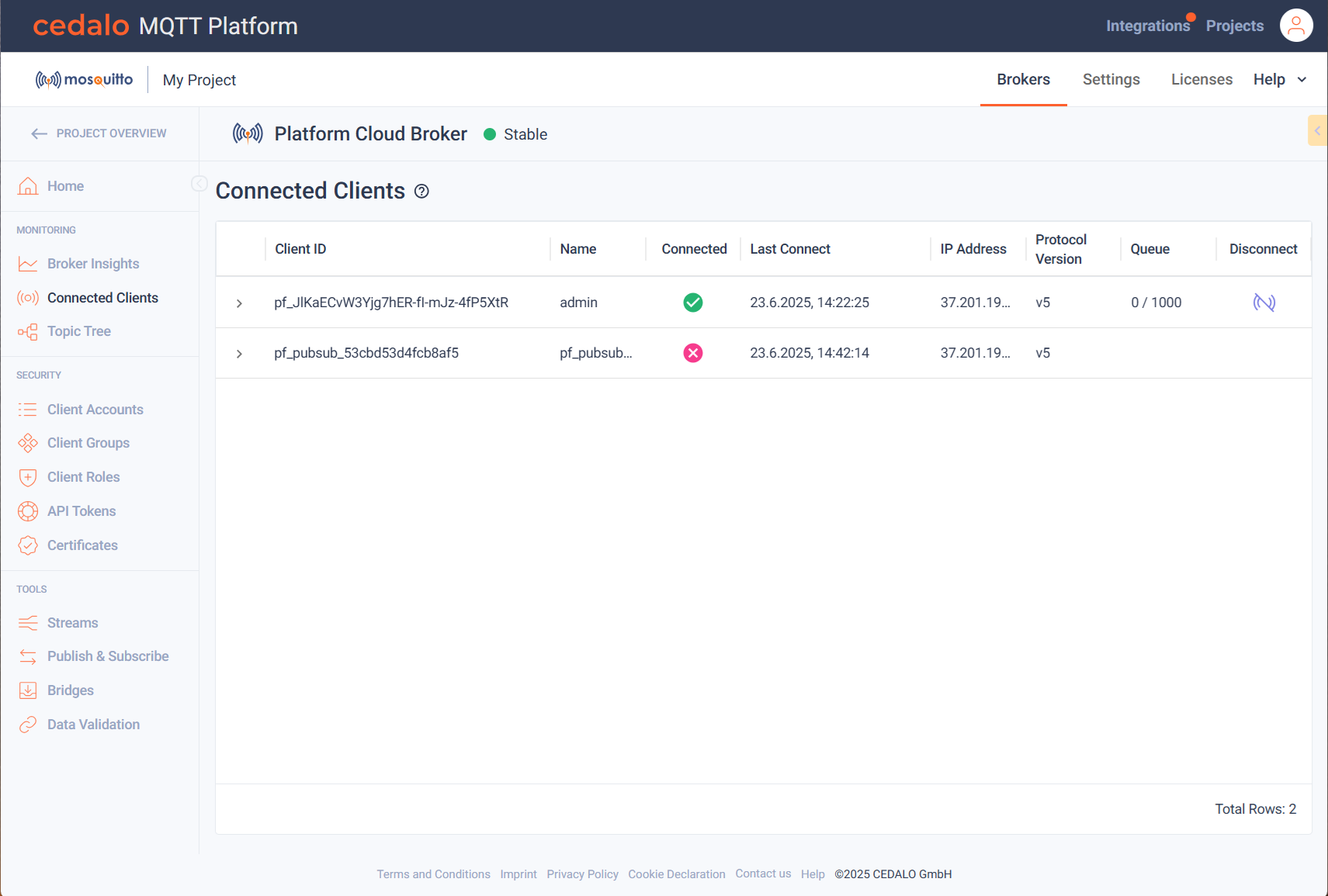
Task: Click the Broker Insights chart icon
Action: click(28, 264)
